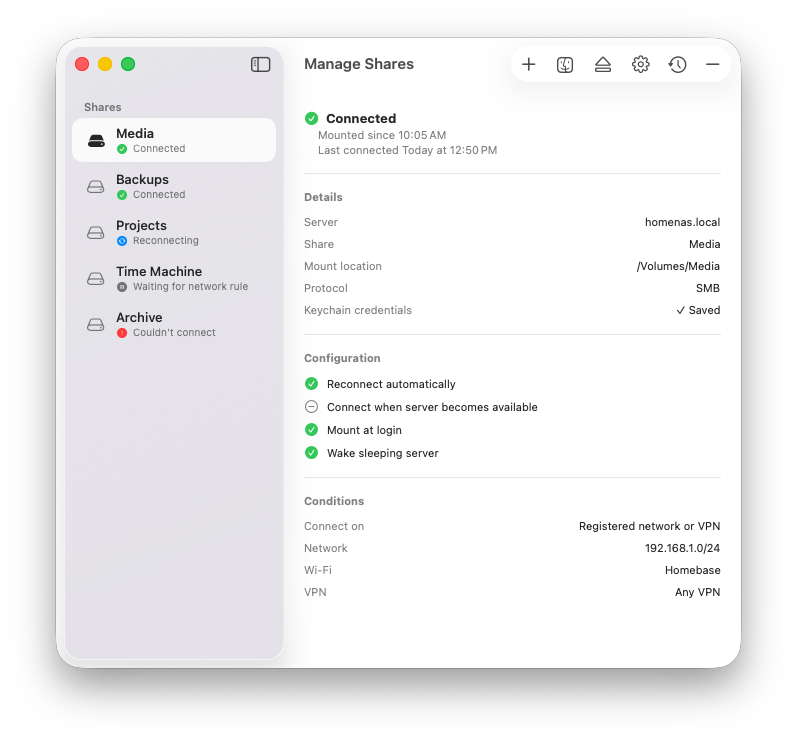
Task: Click the gray paused icon under Time Machine
Action: [x=122, y=287]
